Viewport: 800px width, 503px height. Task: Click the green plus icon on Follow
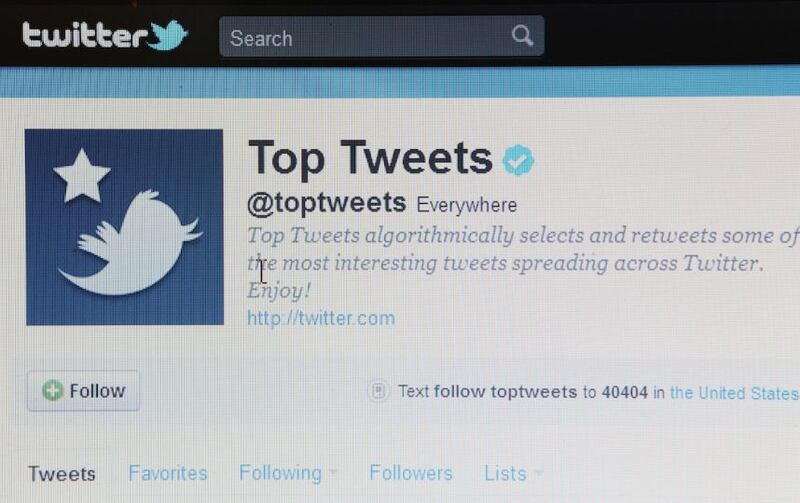click(53, 391)
